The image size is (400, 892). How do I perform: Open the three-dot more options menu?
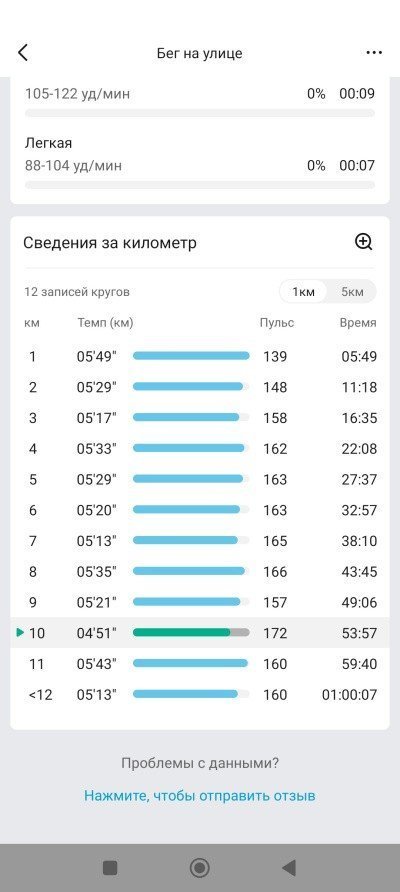[x=374, y=53]
